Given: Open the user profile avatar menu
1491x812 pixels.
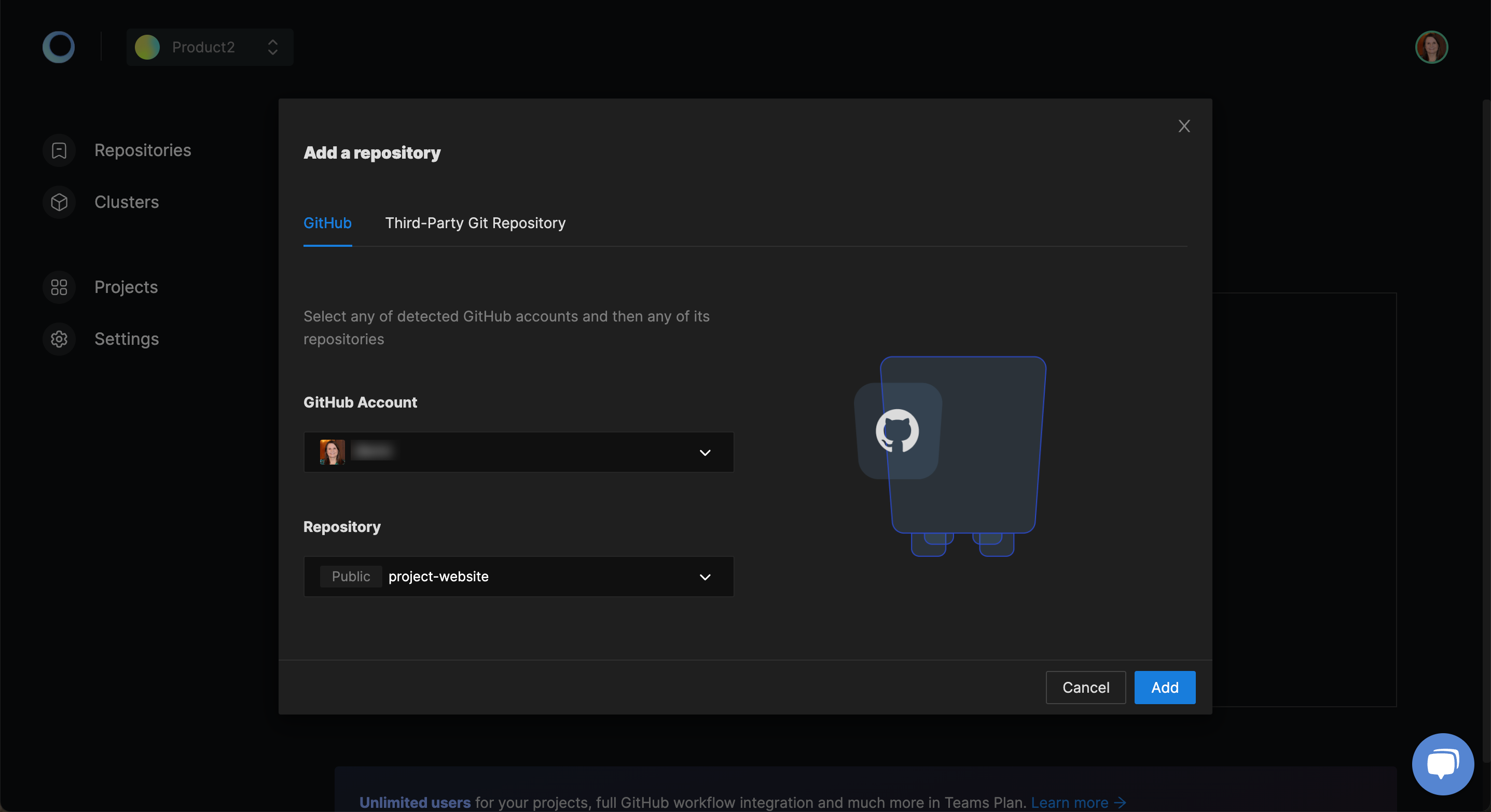Looking at the screenshot, I should point(1431,47).
